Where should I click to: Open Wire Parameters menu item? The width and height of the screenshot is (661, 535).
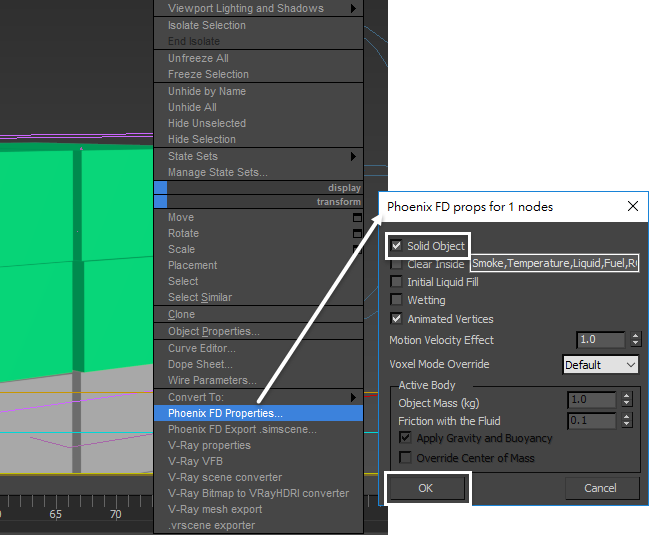(x=258, y=380)
